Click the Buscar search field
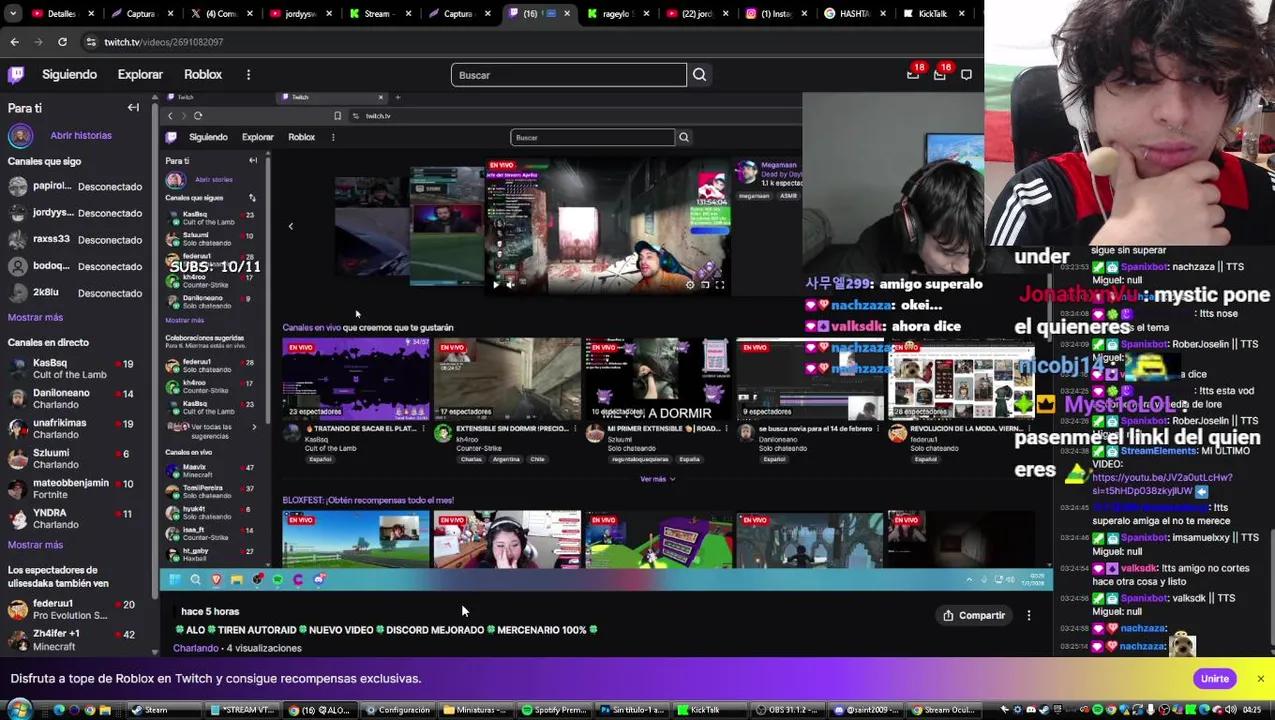 click(568, 75)
